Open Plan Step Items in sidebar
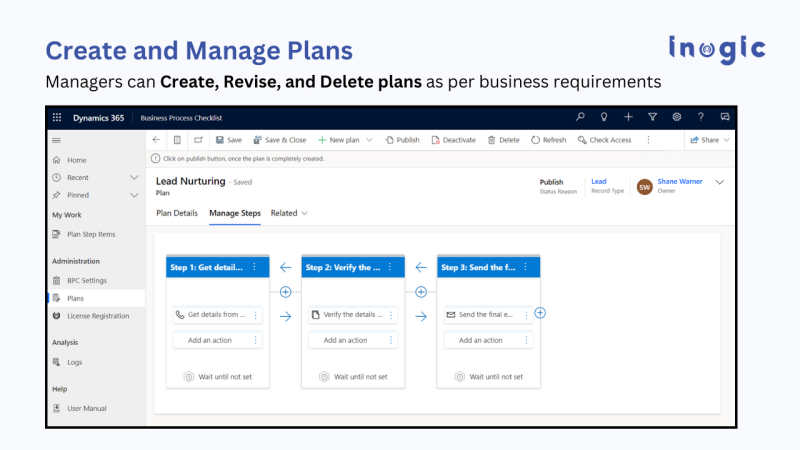Viewport: 800px width, 450px height. tap(90, 234)
